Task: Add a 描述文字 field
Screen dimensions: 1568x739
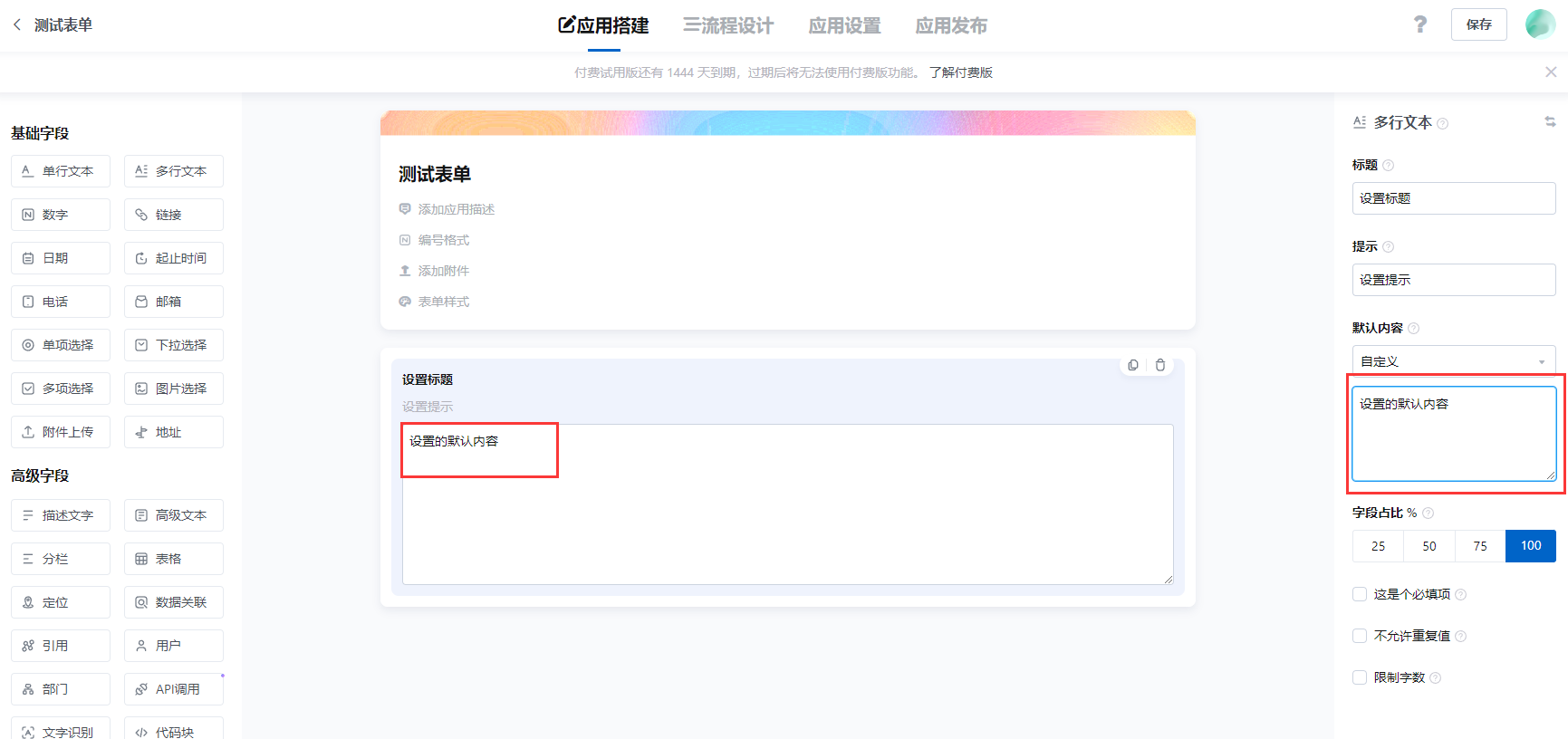Action: pyautogui.click(x=61, y=515)
